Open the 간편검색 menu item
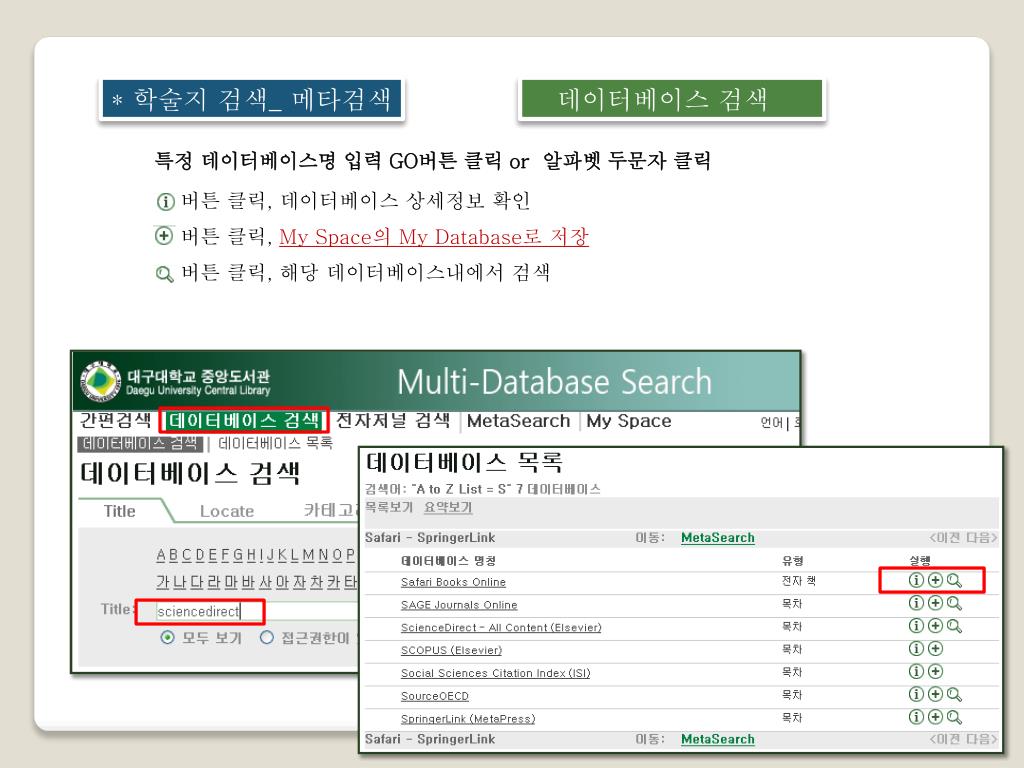Image resolution: width=1024 pixels, height=768 pixels. tap(116, 420)
